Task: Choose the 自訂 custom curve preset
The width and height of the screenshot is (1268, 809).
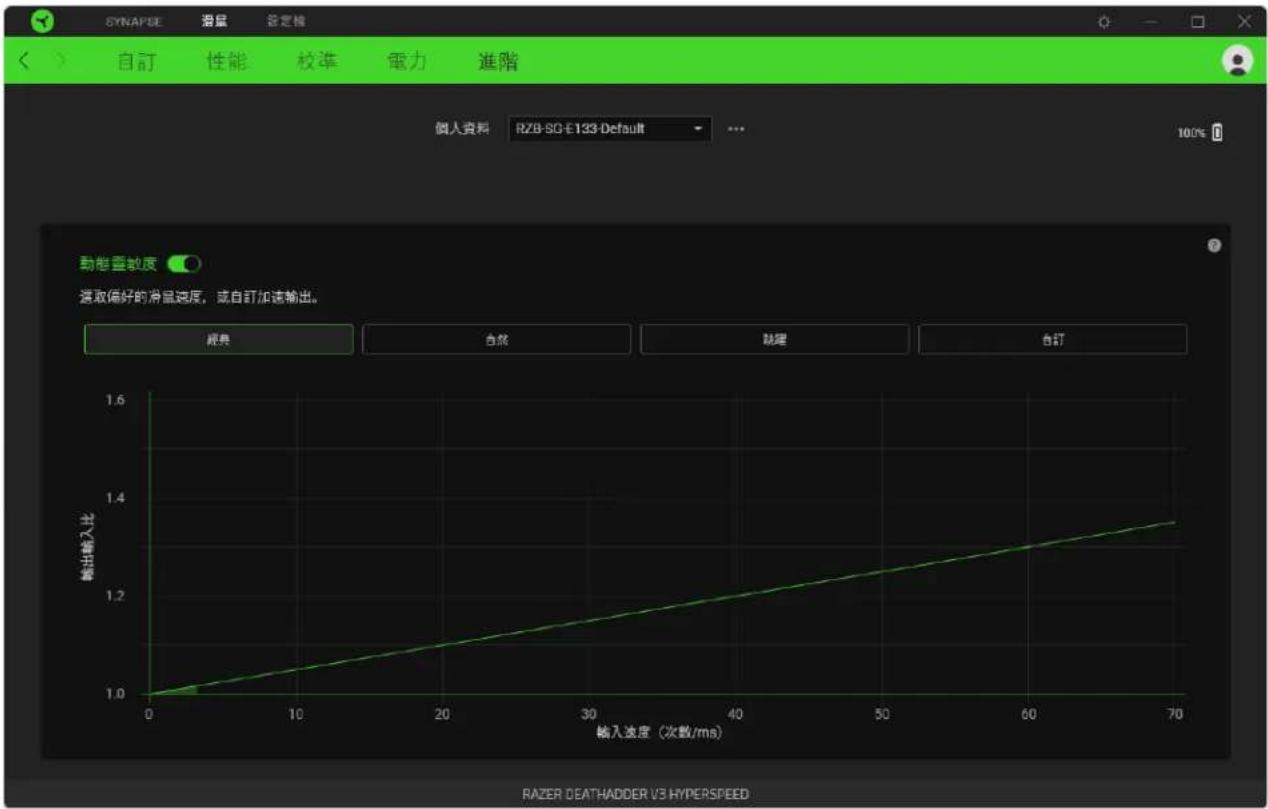Action: (x=1052, y=339)
